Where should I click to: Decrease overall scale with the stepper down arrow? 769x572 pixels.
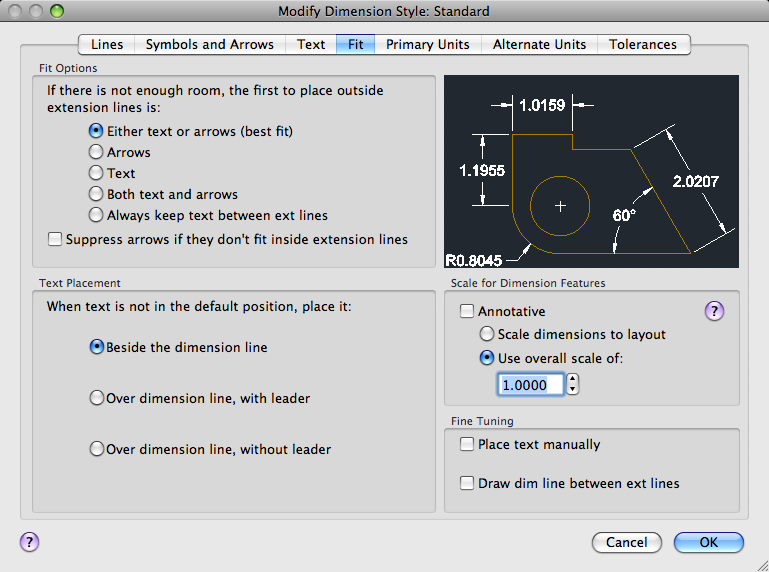572,389
